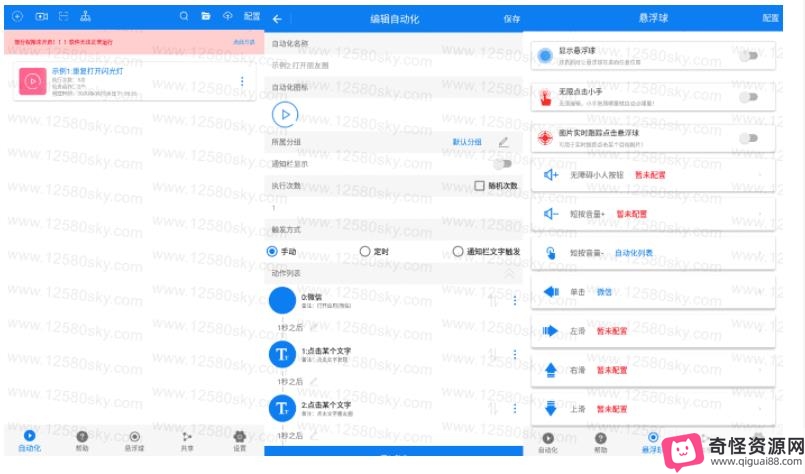
Task: Save the automation with 保存
Action: coord(511,20)
